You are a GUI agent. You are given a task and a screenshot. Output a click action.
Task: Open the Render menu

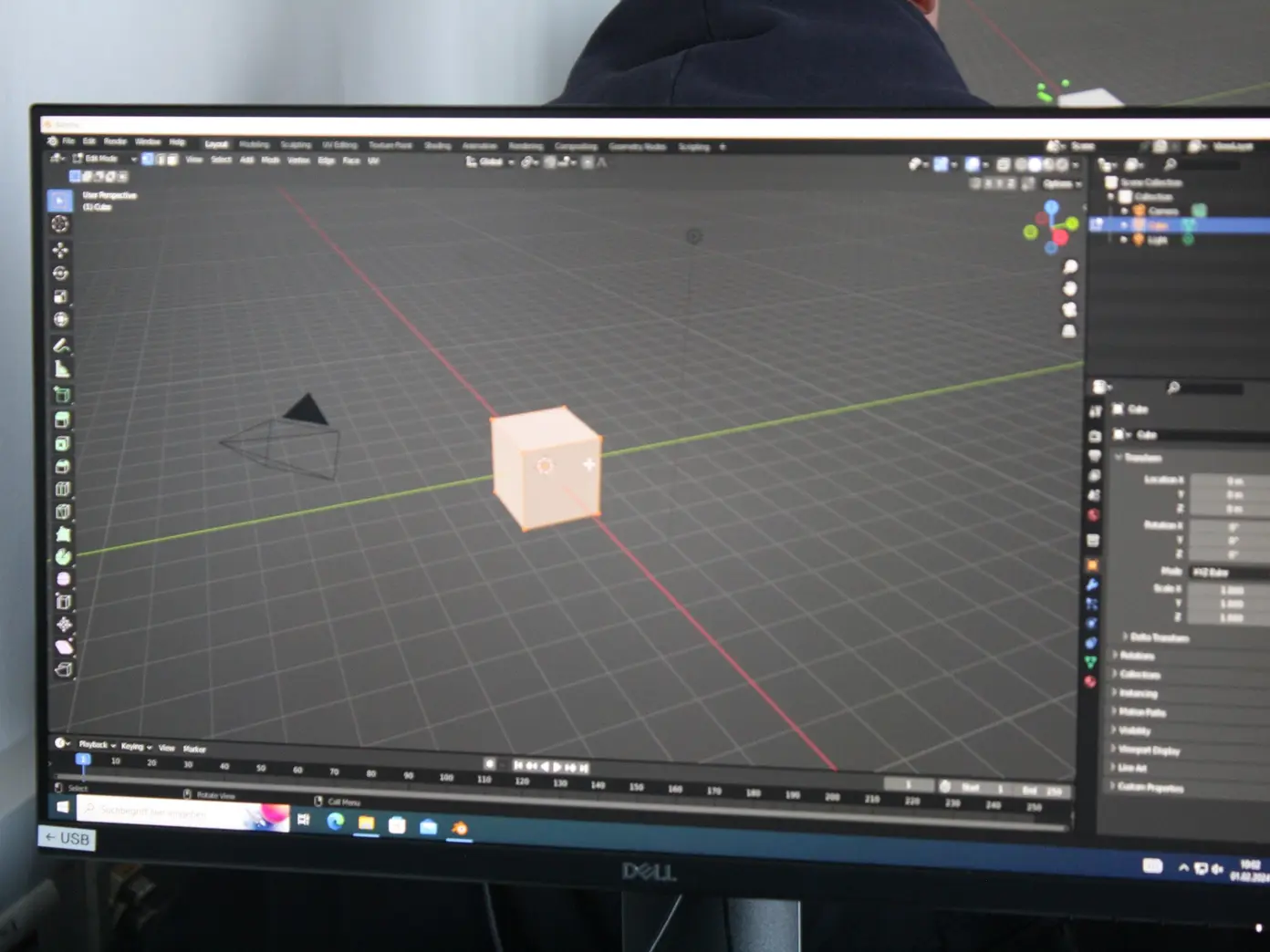coord(115,141)
